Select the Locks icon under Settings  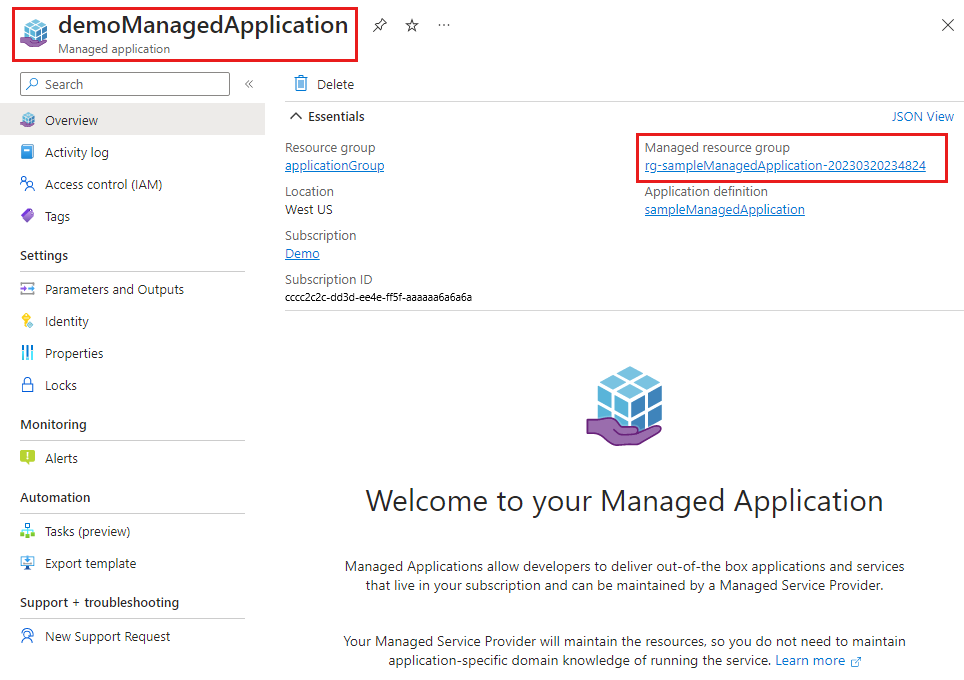(28, 385)
